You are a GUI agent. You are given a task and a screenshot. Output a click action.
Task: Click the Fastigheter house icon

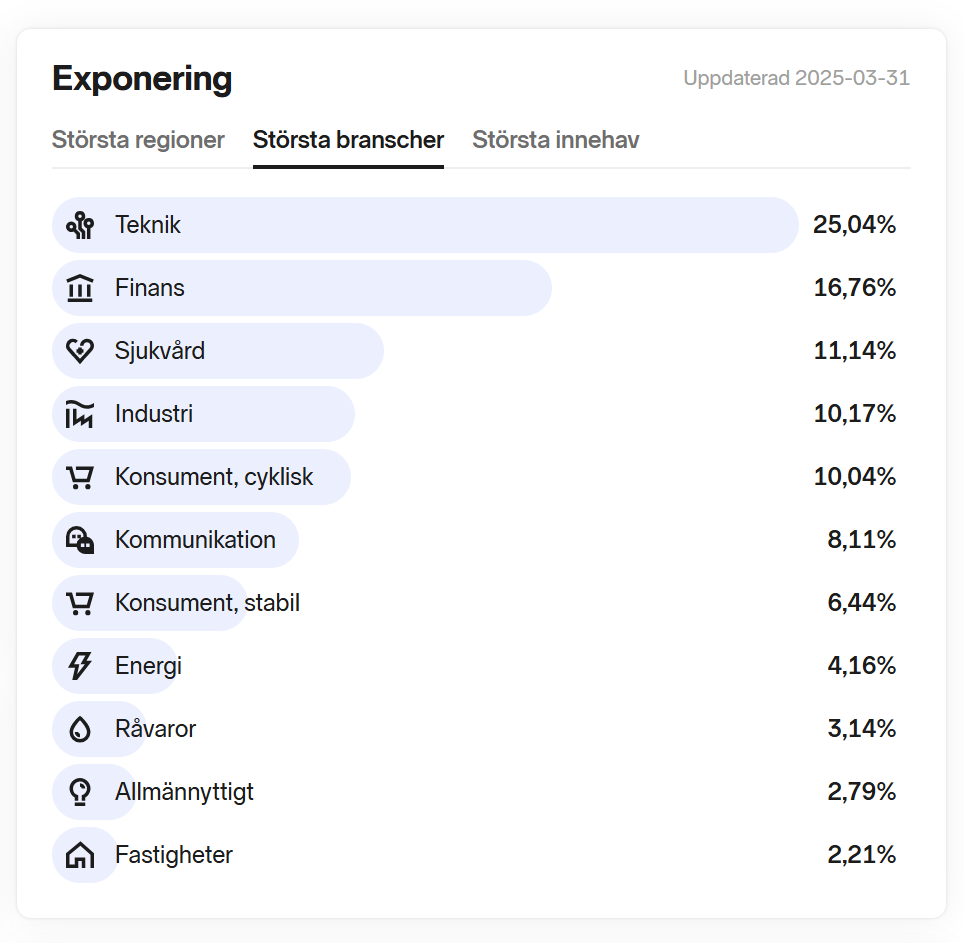(x=80, y=855)
